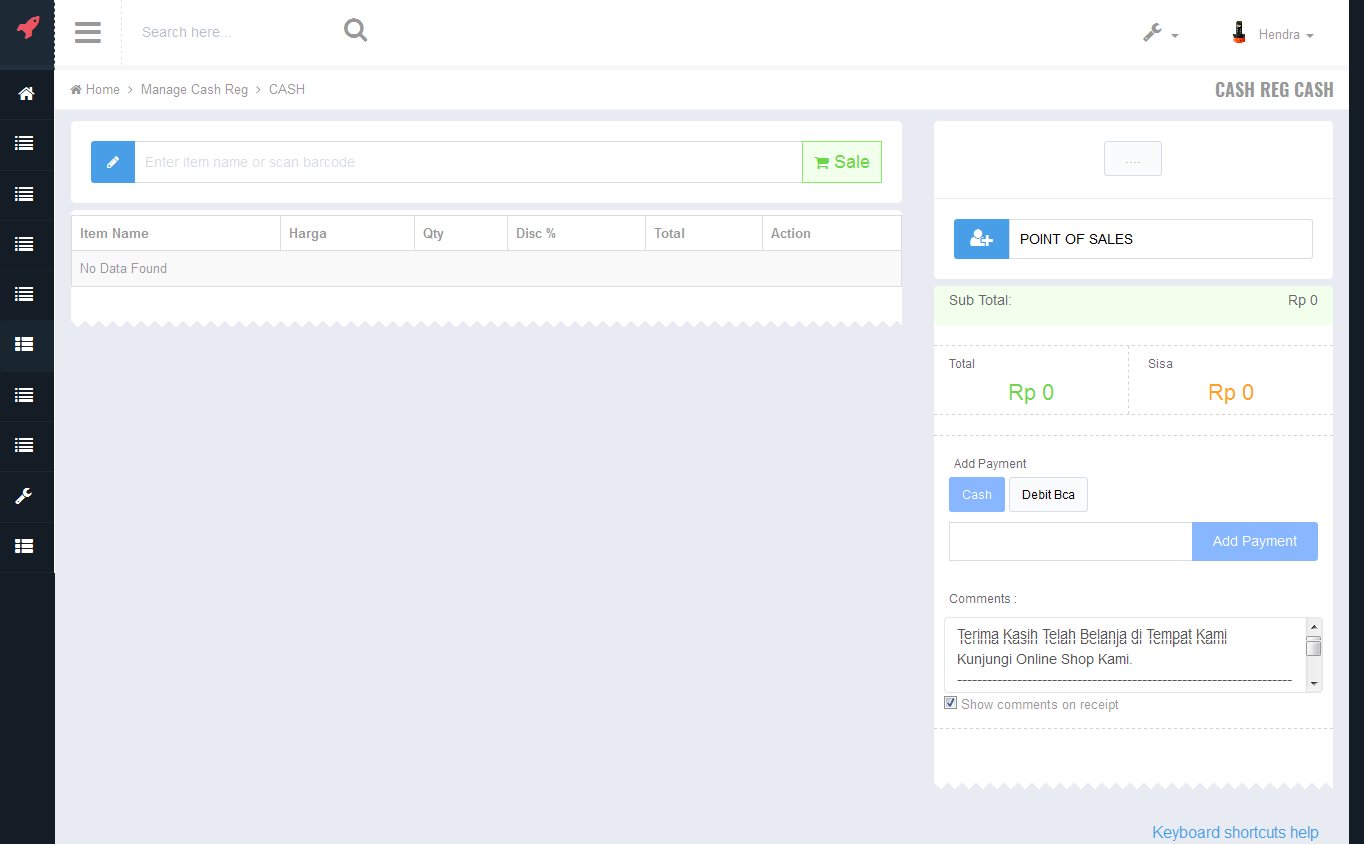
Task: Open Keyboard shortcuts help link
Action: 1235,832
